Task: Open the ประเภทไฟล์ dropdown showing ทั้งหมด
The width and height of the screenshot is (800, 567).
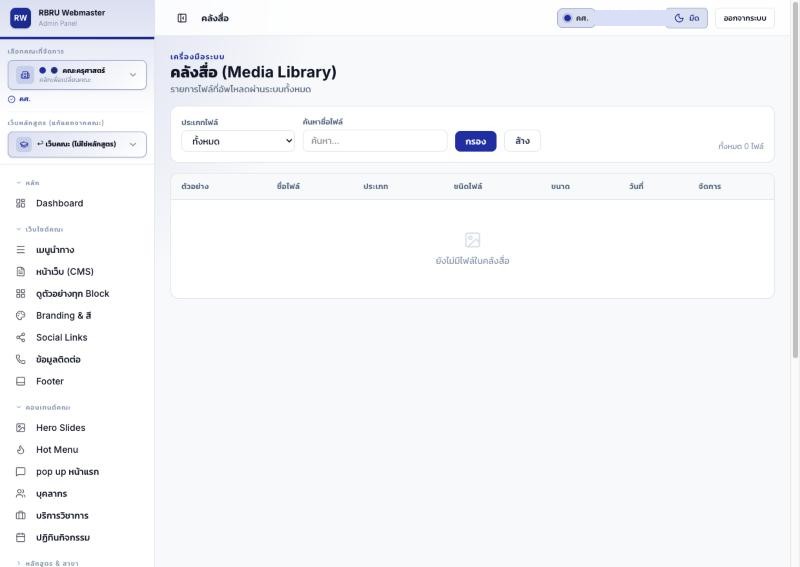Action: 238,141
